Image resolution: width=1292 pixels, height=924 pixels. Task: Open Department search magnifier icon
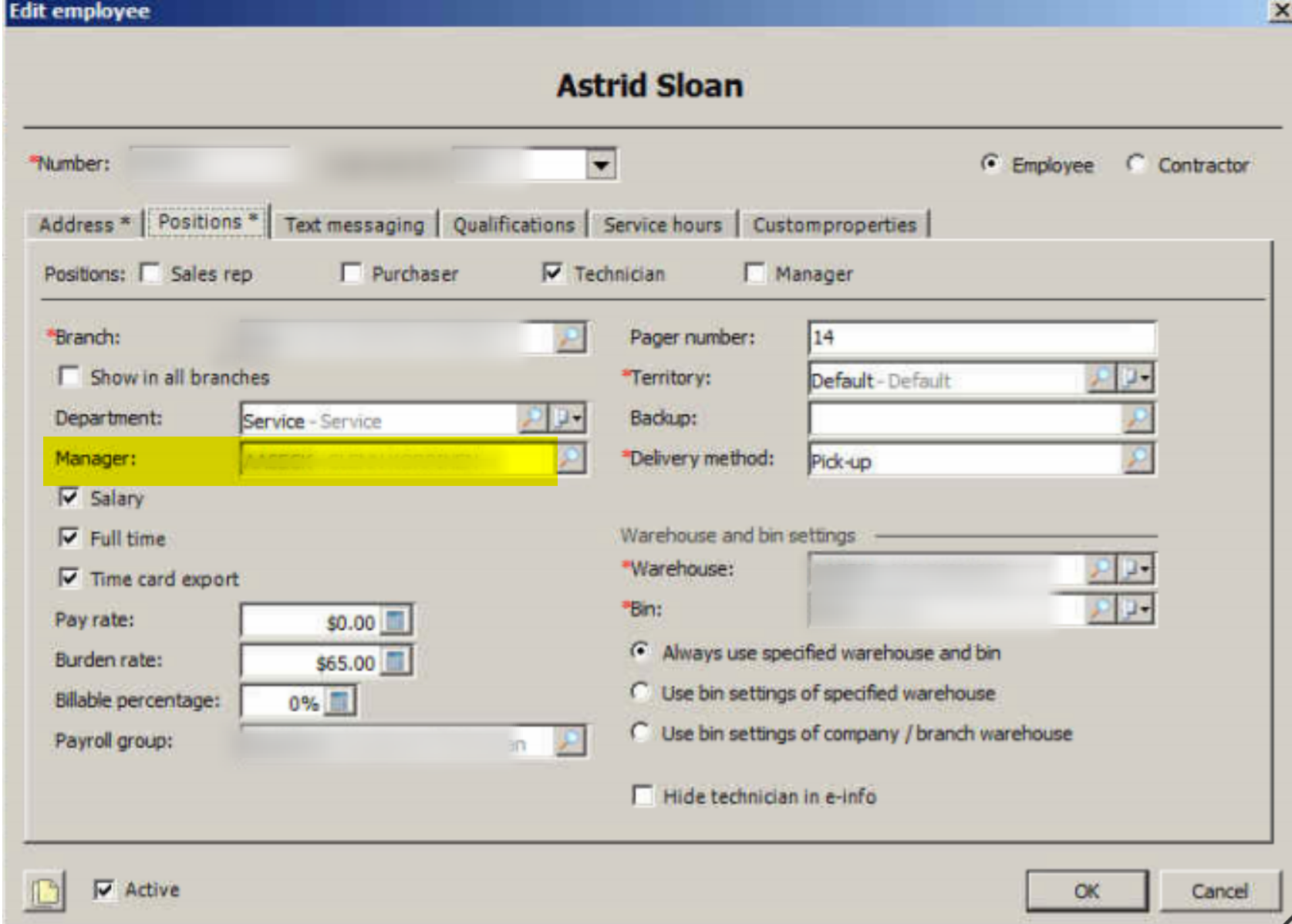533,419
